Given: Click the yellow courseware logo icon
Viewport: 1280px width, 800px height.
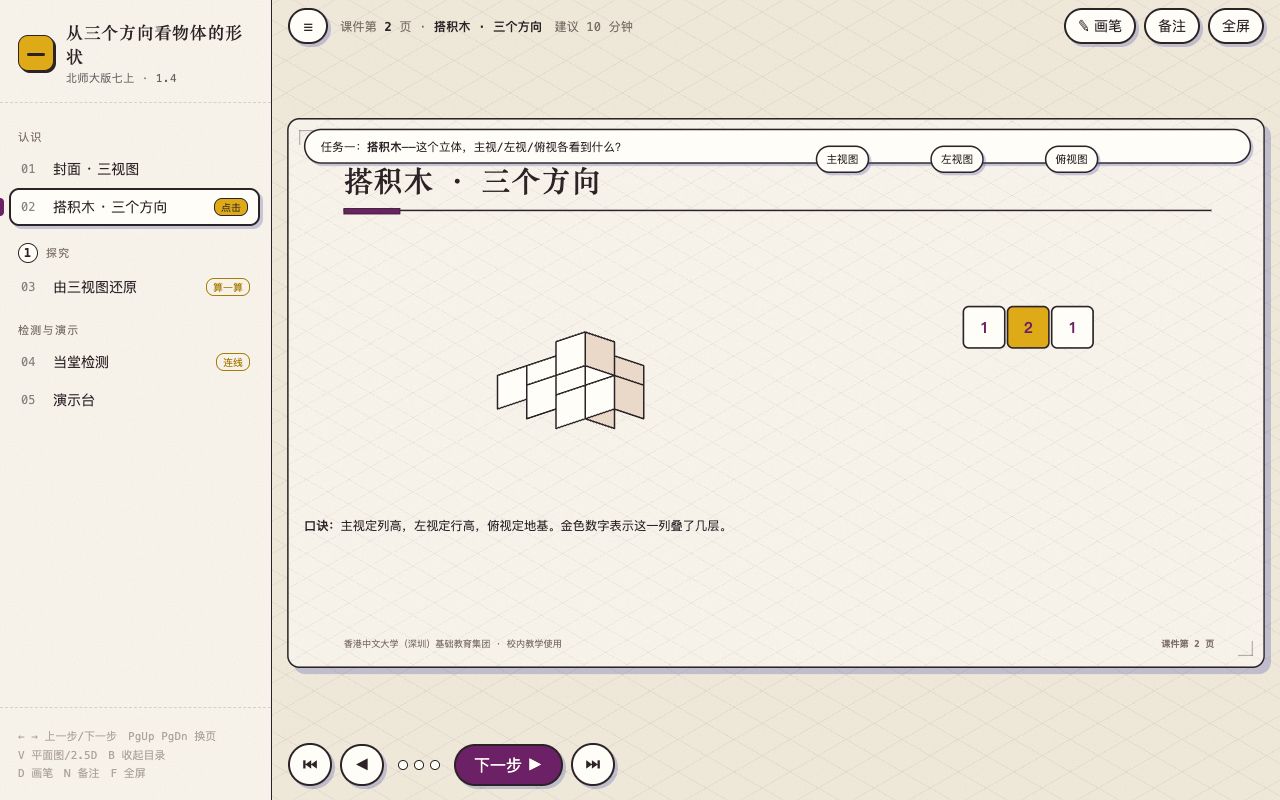Looking at the screenshot, I should coord(36,53).
